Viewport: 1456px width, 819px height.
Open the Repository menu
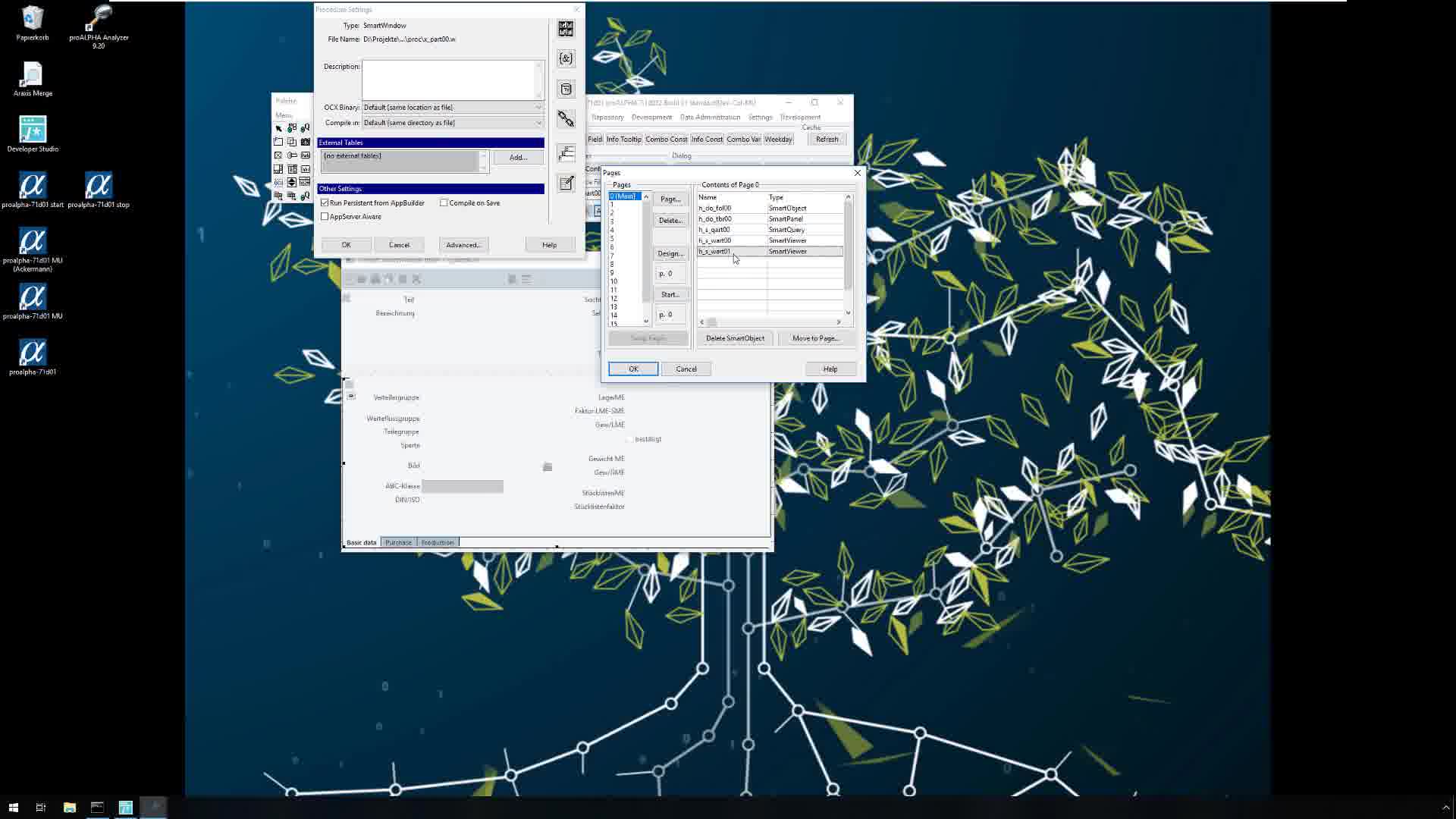[607, 117]
